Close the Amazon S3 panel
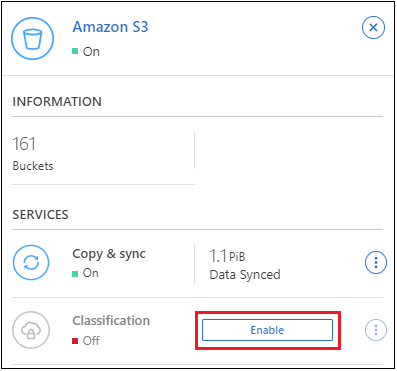This screenshot has height=371, width=397. (x=373, y=27)
